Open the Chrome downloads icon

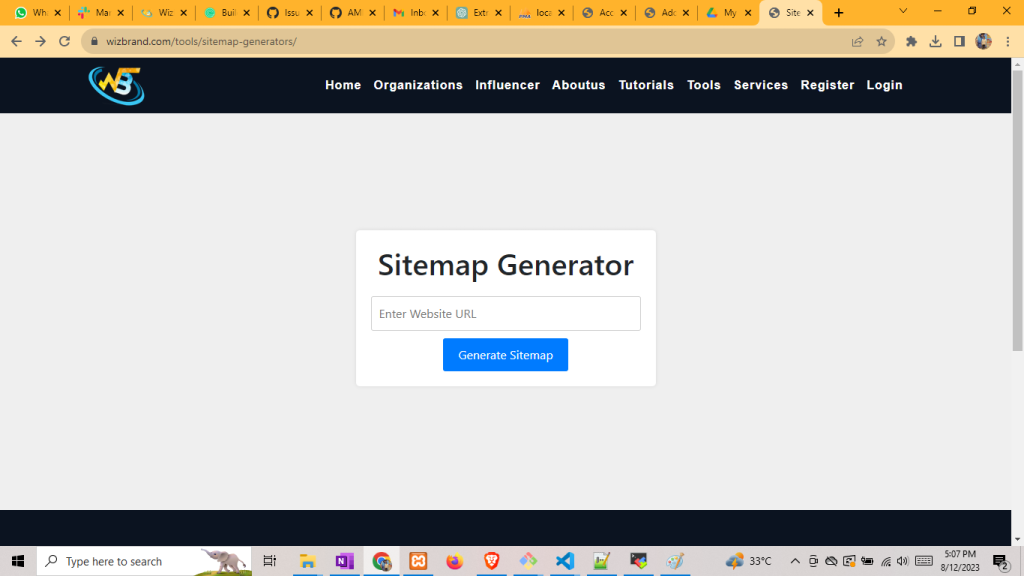(935, 42)
